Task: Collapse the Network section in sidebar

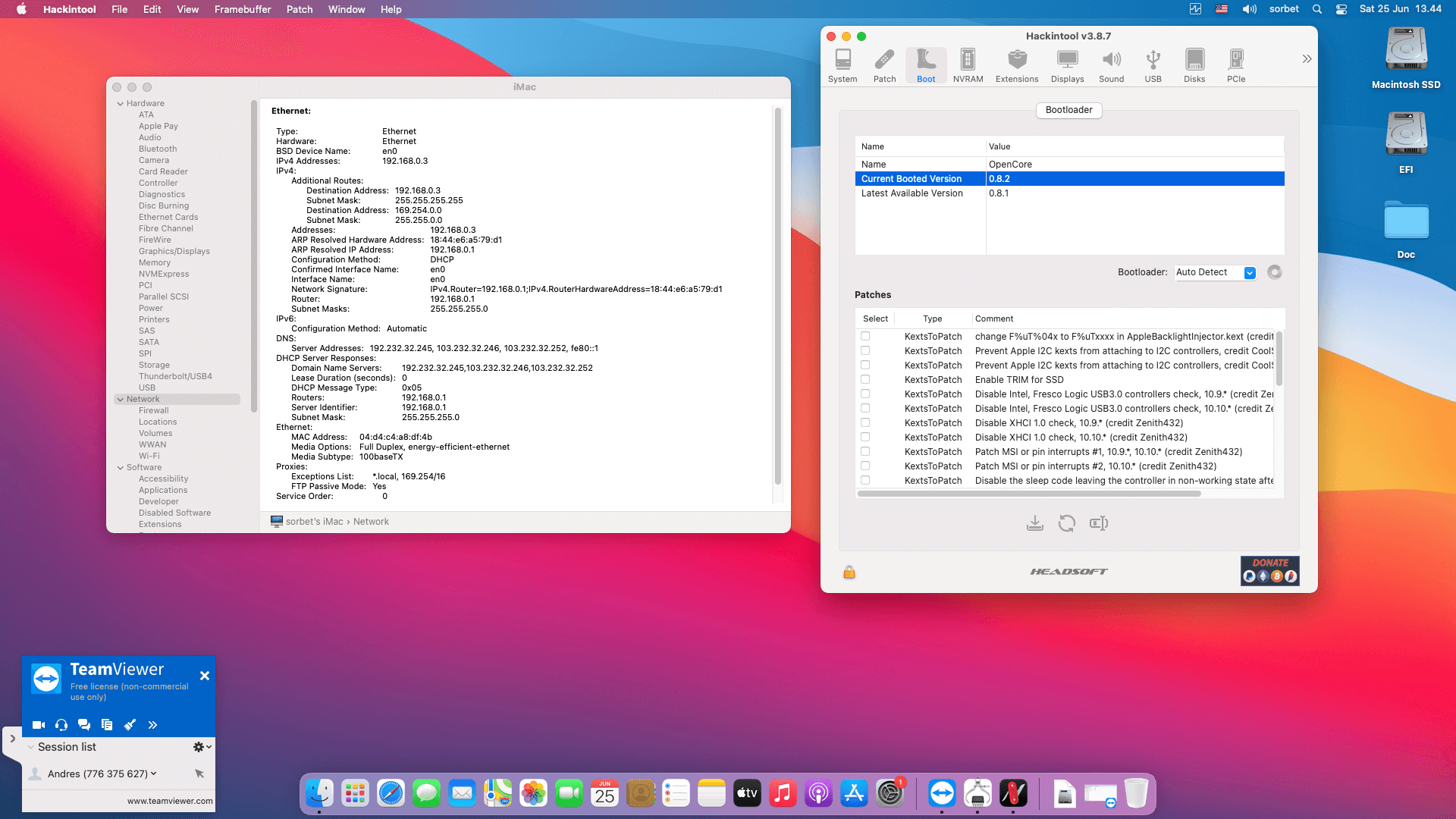Action: [x=120, y=400]
